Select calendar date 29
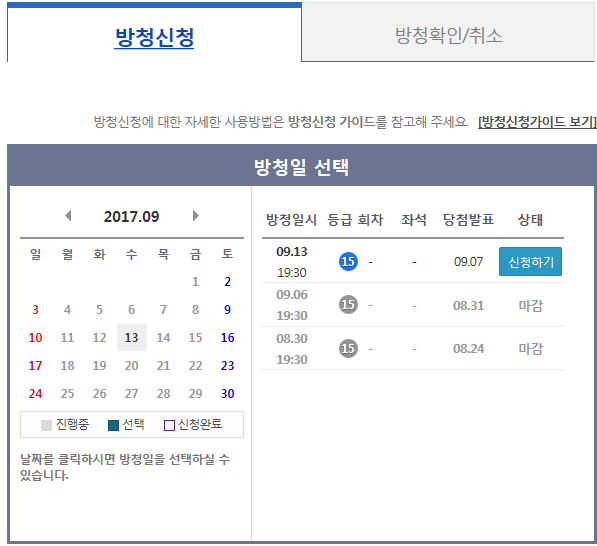This screenshot has width=597, height=546. point(195,393)
